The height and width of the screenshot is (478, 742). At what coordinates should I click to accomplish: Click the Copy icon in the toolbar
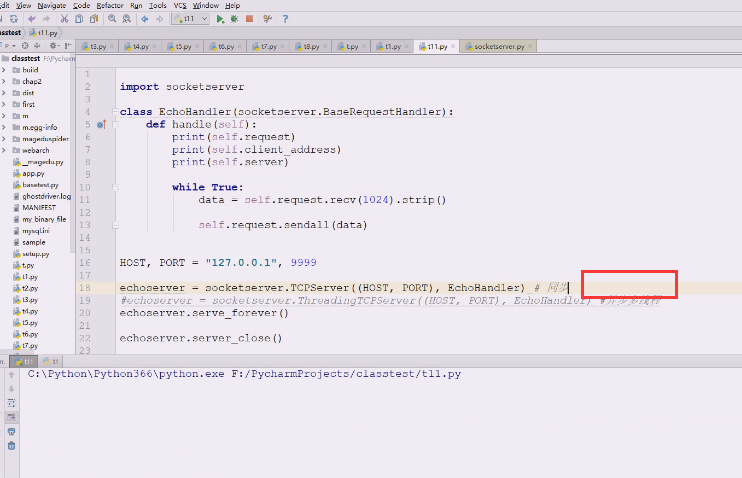tap(79, 19)
